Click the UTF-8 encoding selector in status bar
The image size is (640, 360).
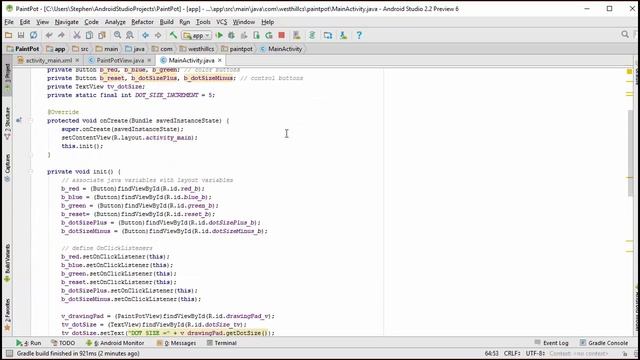[535, 353]
